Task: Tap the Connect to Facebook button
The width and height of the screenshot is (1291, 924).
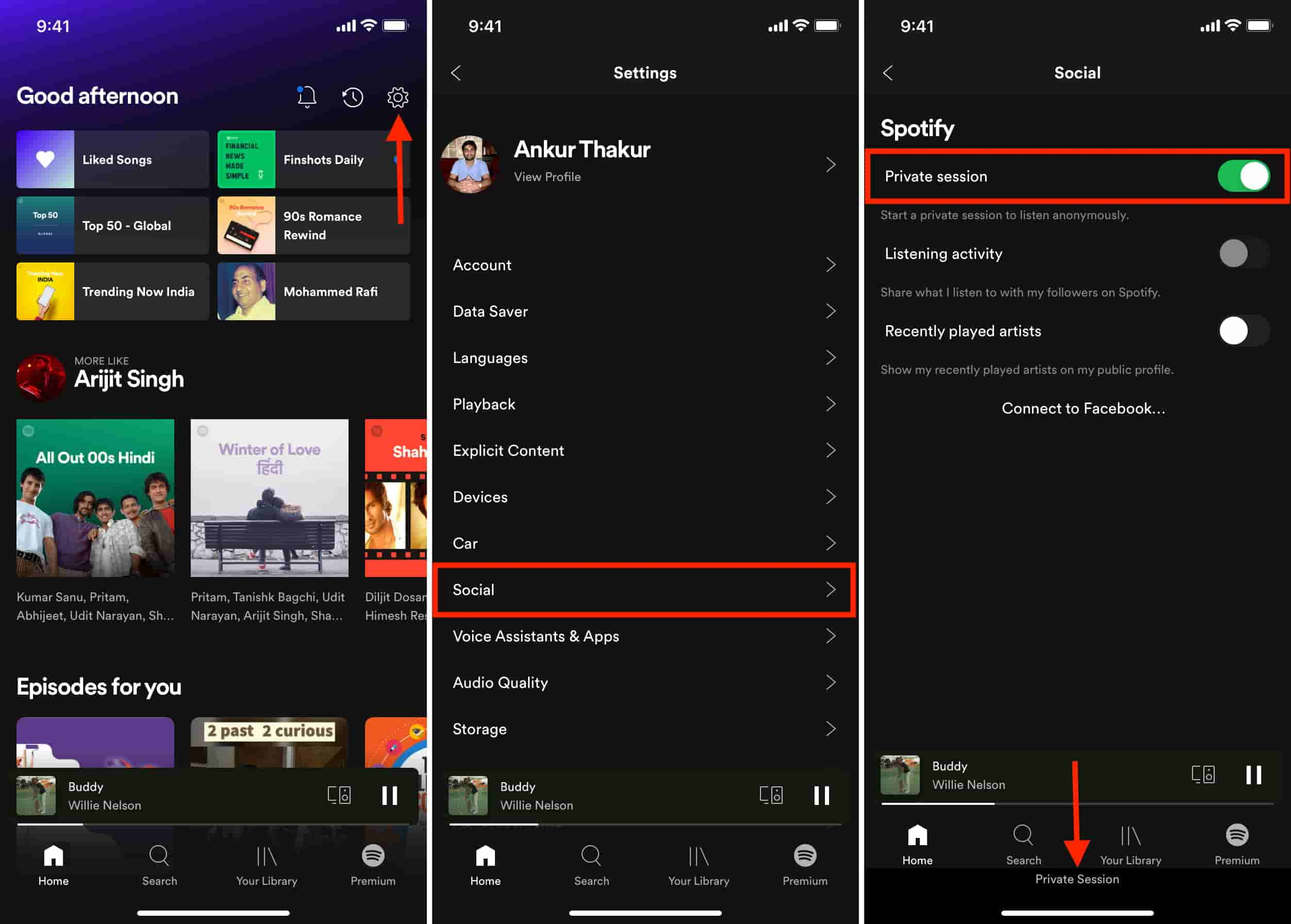Action: [x=1083, y=408]
